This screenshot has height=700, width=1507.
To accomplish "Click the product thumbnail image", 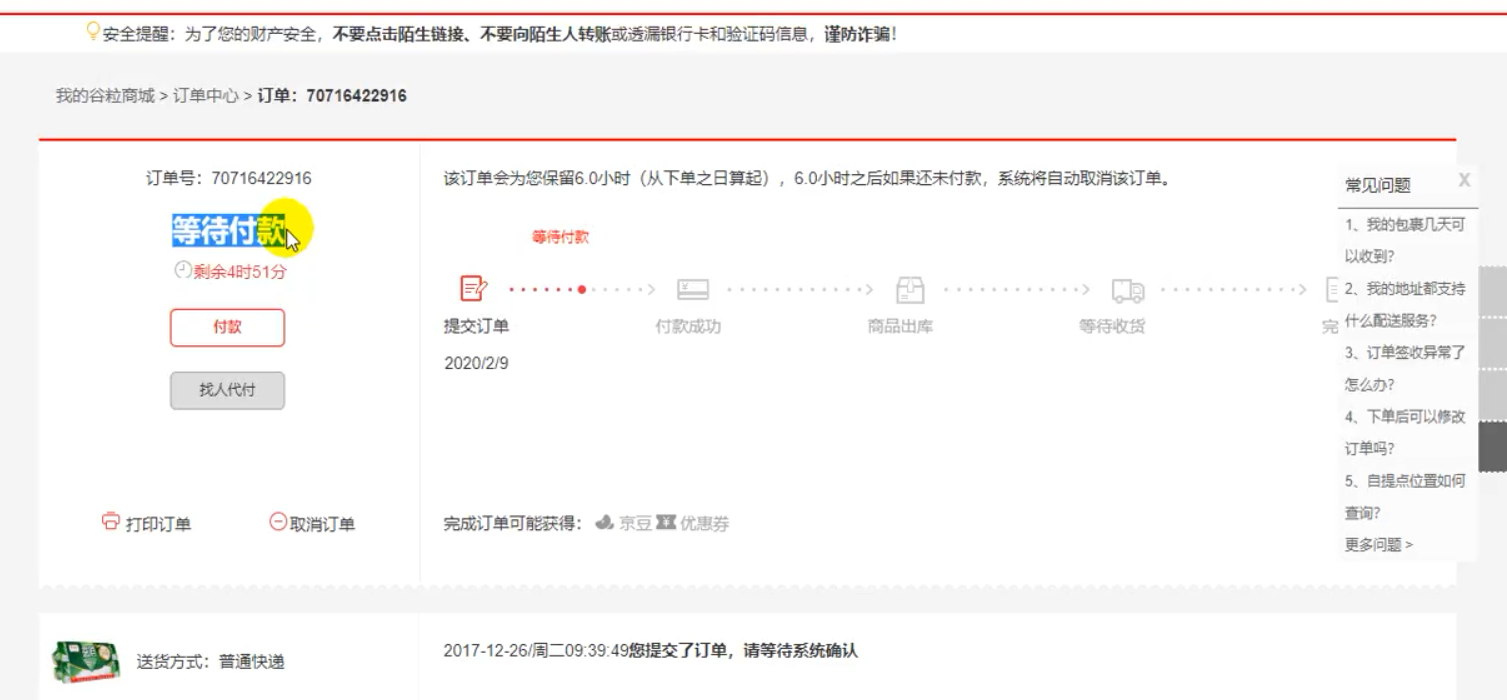I will (86, 662).
